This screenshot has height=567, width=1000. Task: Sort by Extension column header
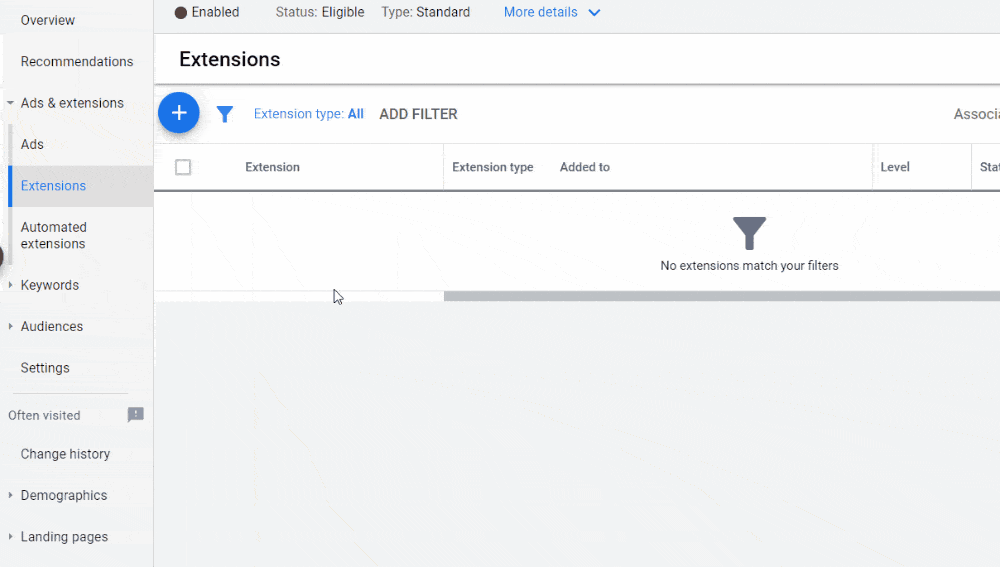pos(272,167)
